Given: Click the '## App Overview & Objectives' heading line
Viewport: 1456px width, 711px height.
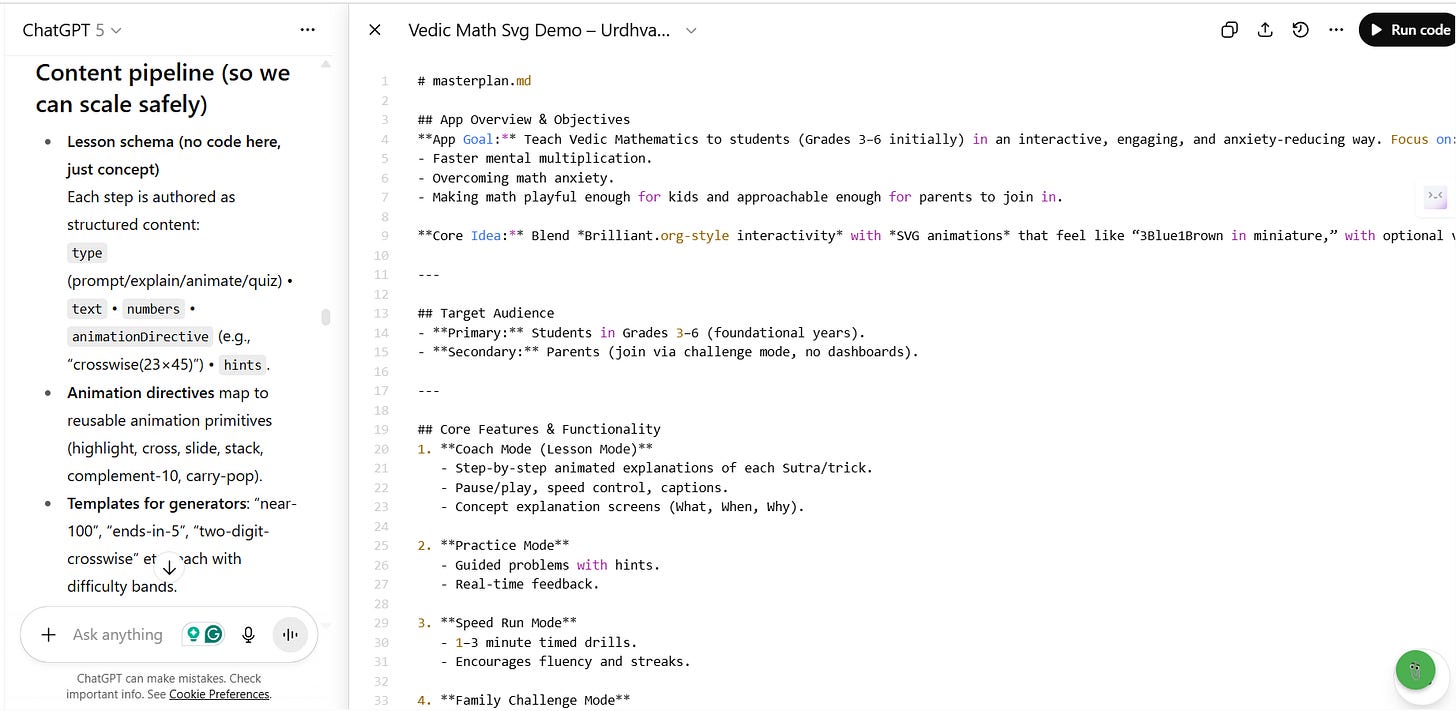Looking at the screenshot, I should pos(524,119).
